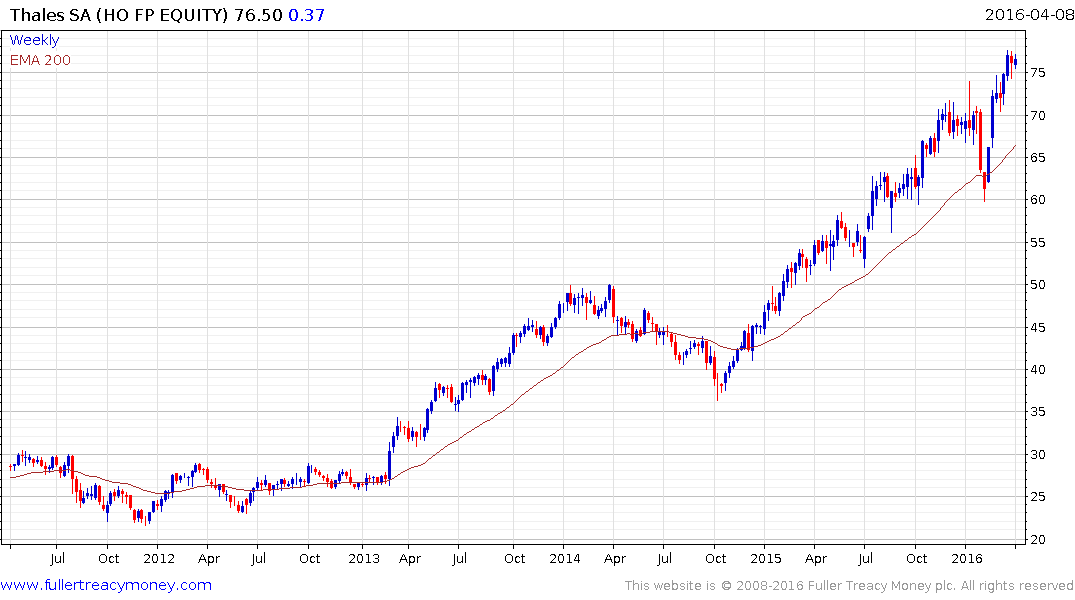Click the www.fullertreacymoney.com link
Image resolution: width=1075 pixels, height=600 pixels.
pyautogui.click(x=106, y=585)
